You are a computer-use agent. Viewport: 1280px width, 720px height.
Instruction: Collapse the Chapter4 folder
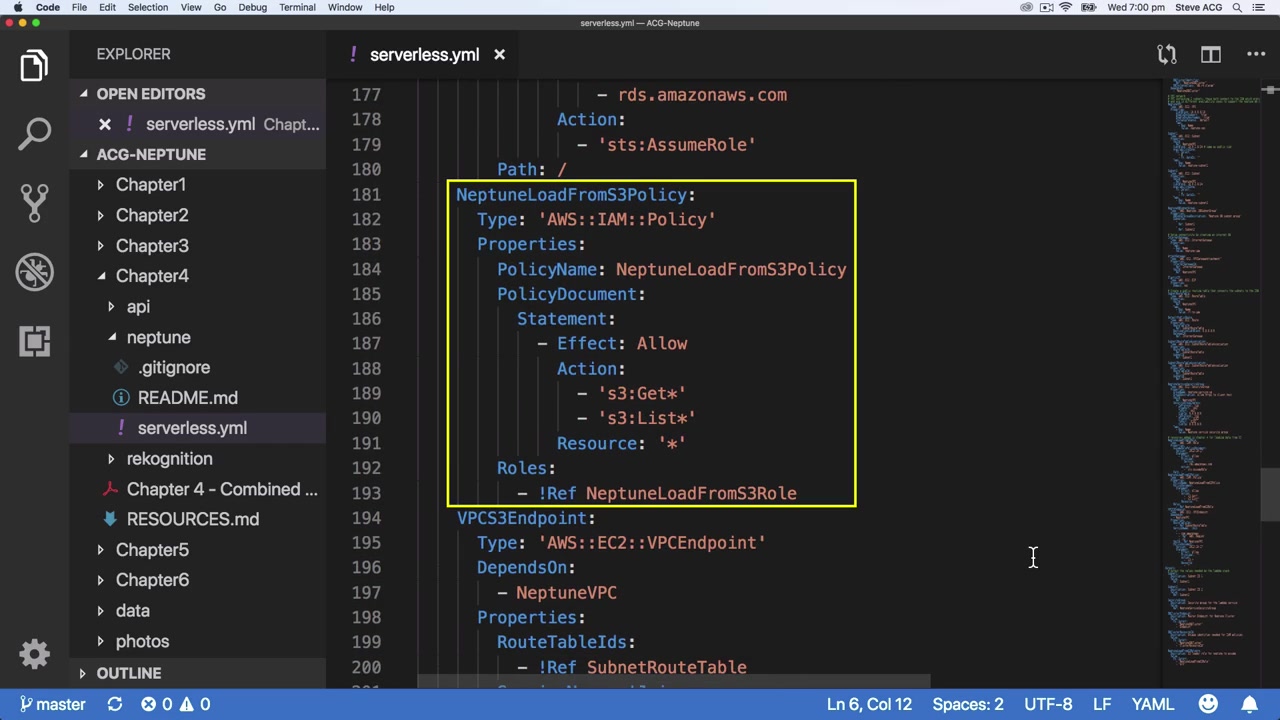(x=151, y=276)
